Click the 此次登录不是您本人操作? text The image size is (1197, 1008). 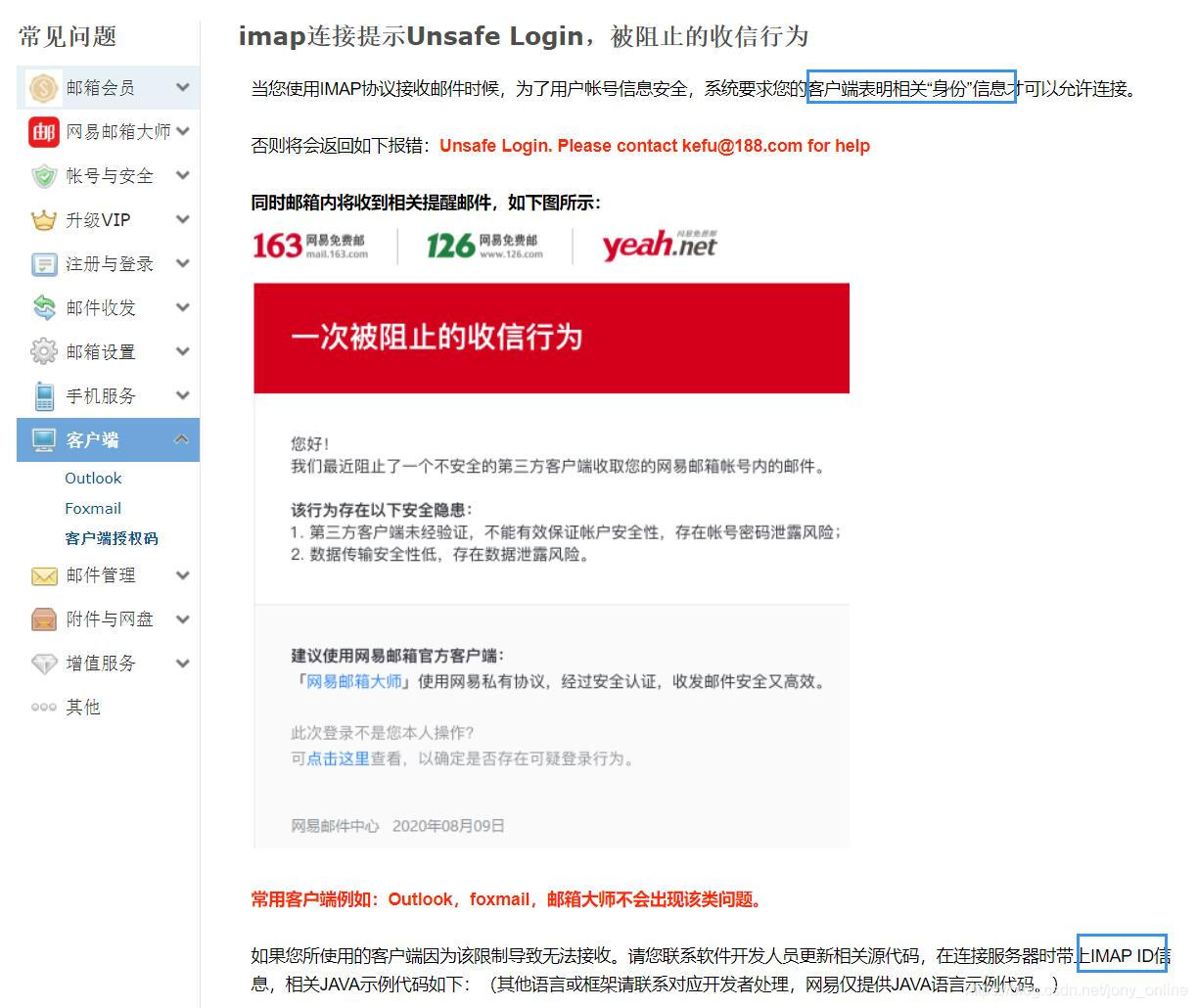point(383,733)
